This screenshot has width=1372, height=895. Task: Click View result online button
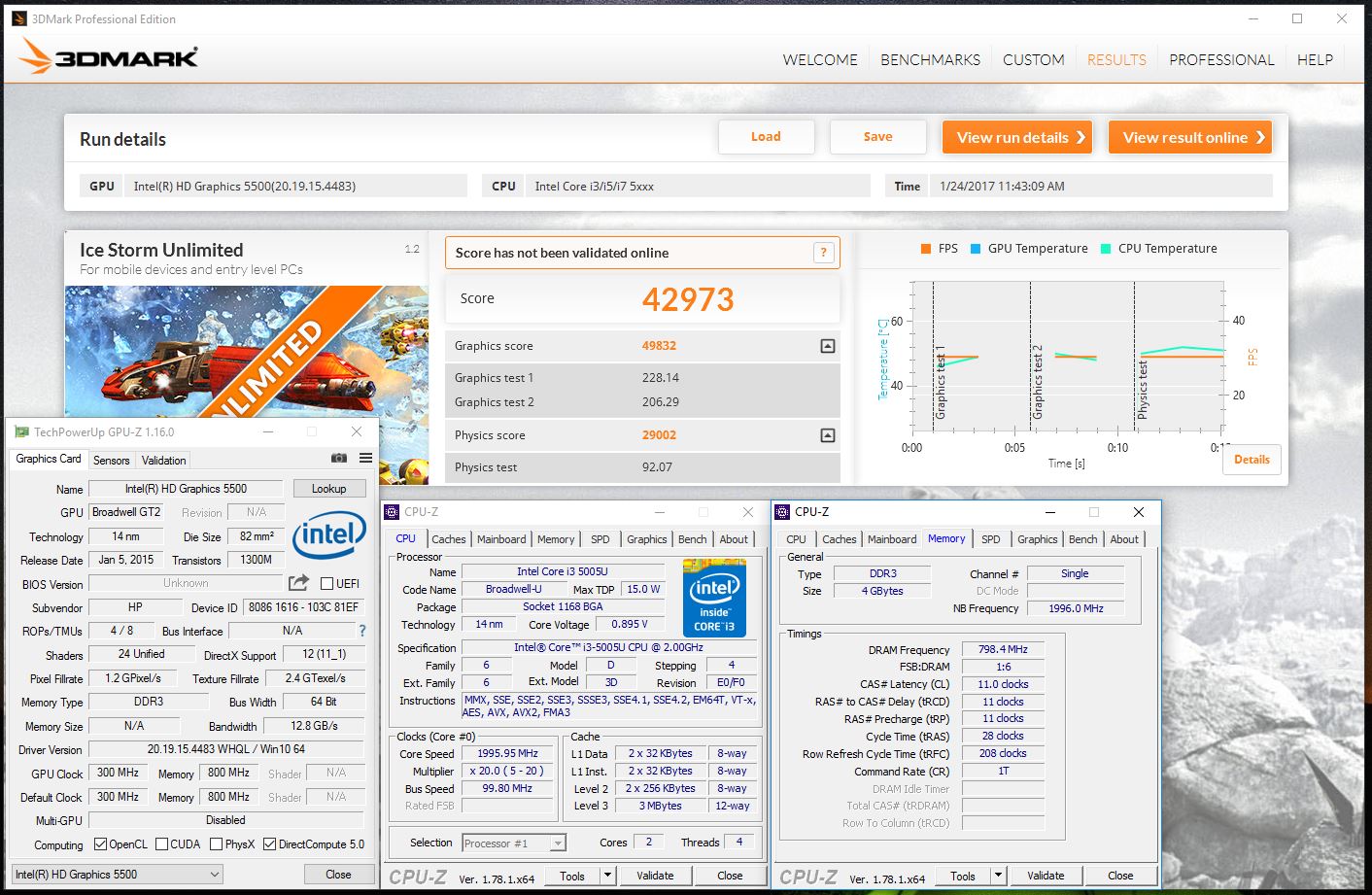[x=1191, y=137]
